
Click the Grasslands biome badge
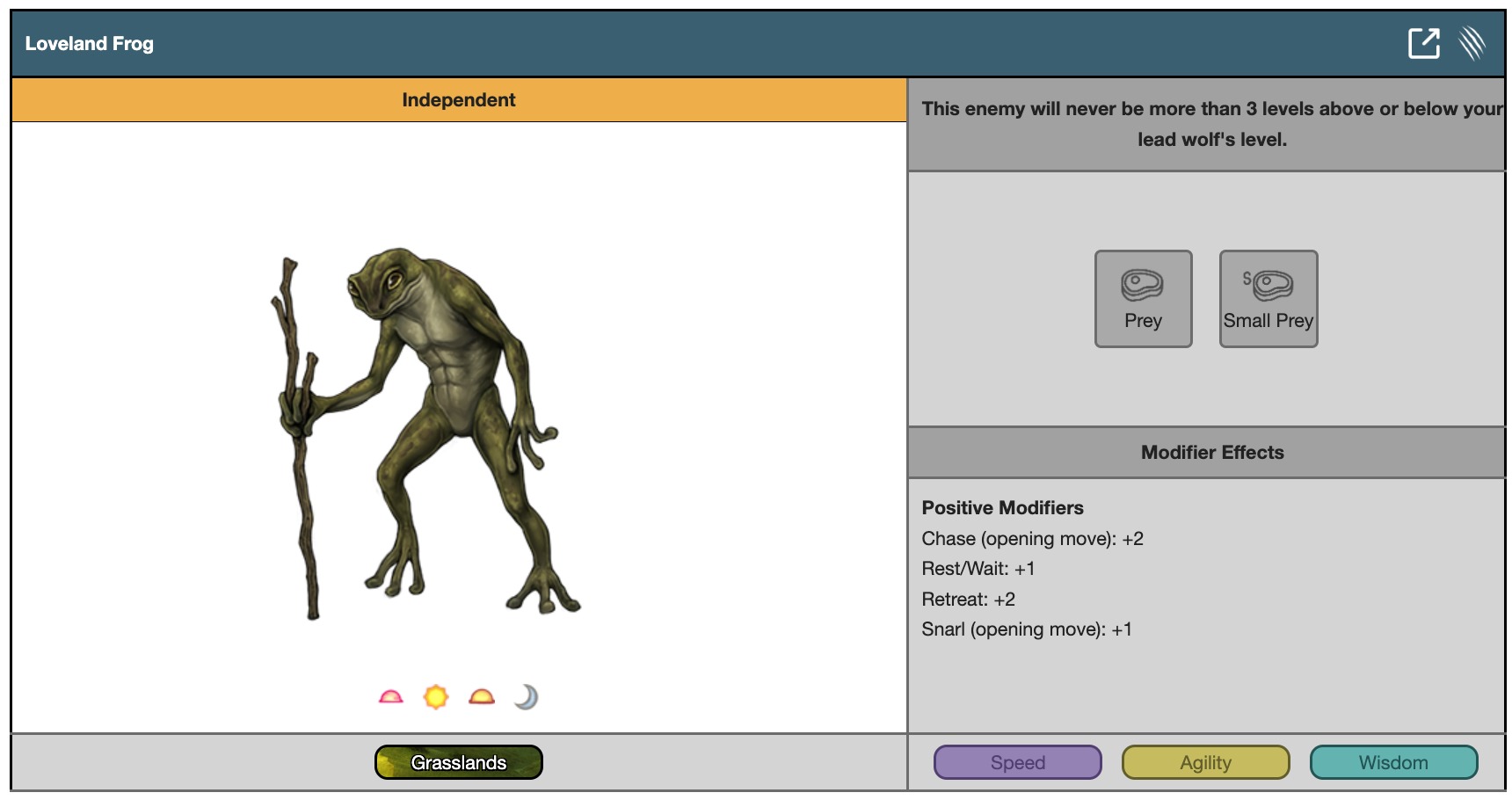click(458, 762)
